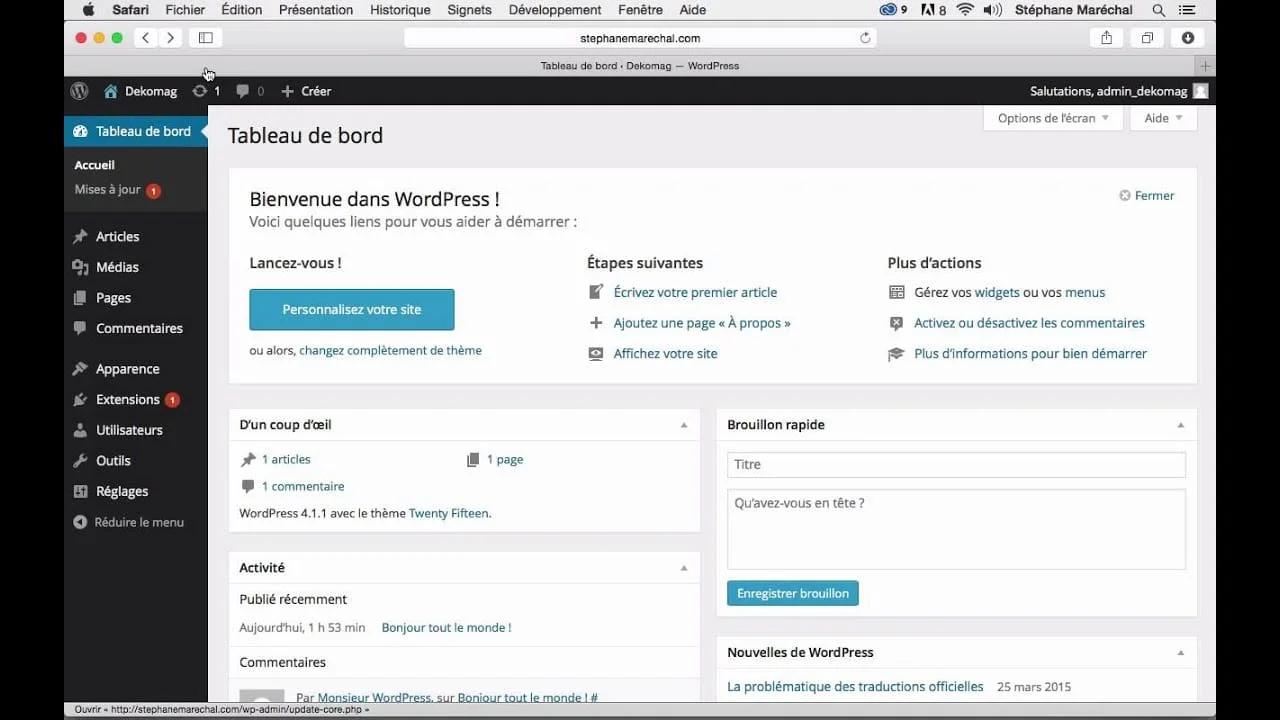1280x720 pixels.
Task: Open the Signets menu
Action: (x=469, y=10)
